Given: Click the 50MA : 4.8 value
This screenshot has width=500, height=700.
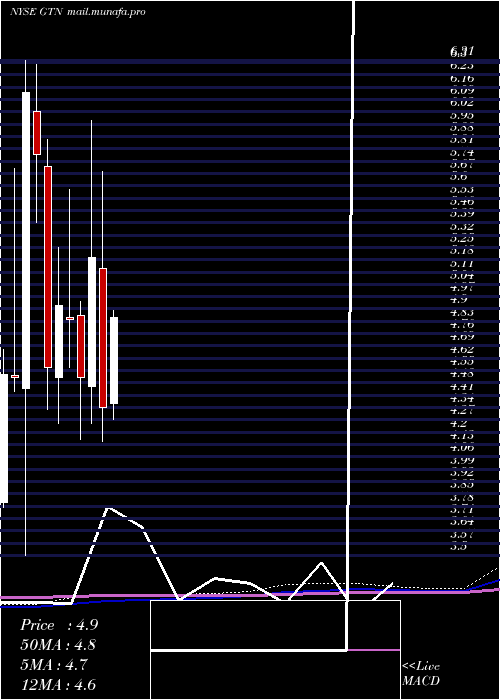Looking at the screenshot, I should [x=58, y=645].
